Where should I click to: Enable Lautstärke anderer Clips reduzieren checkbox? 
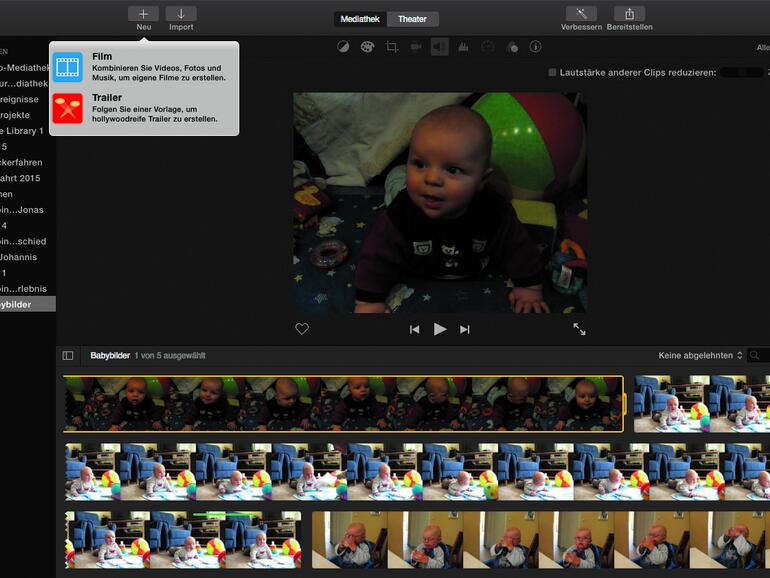[x=552, y=73]
